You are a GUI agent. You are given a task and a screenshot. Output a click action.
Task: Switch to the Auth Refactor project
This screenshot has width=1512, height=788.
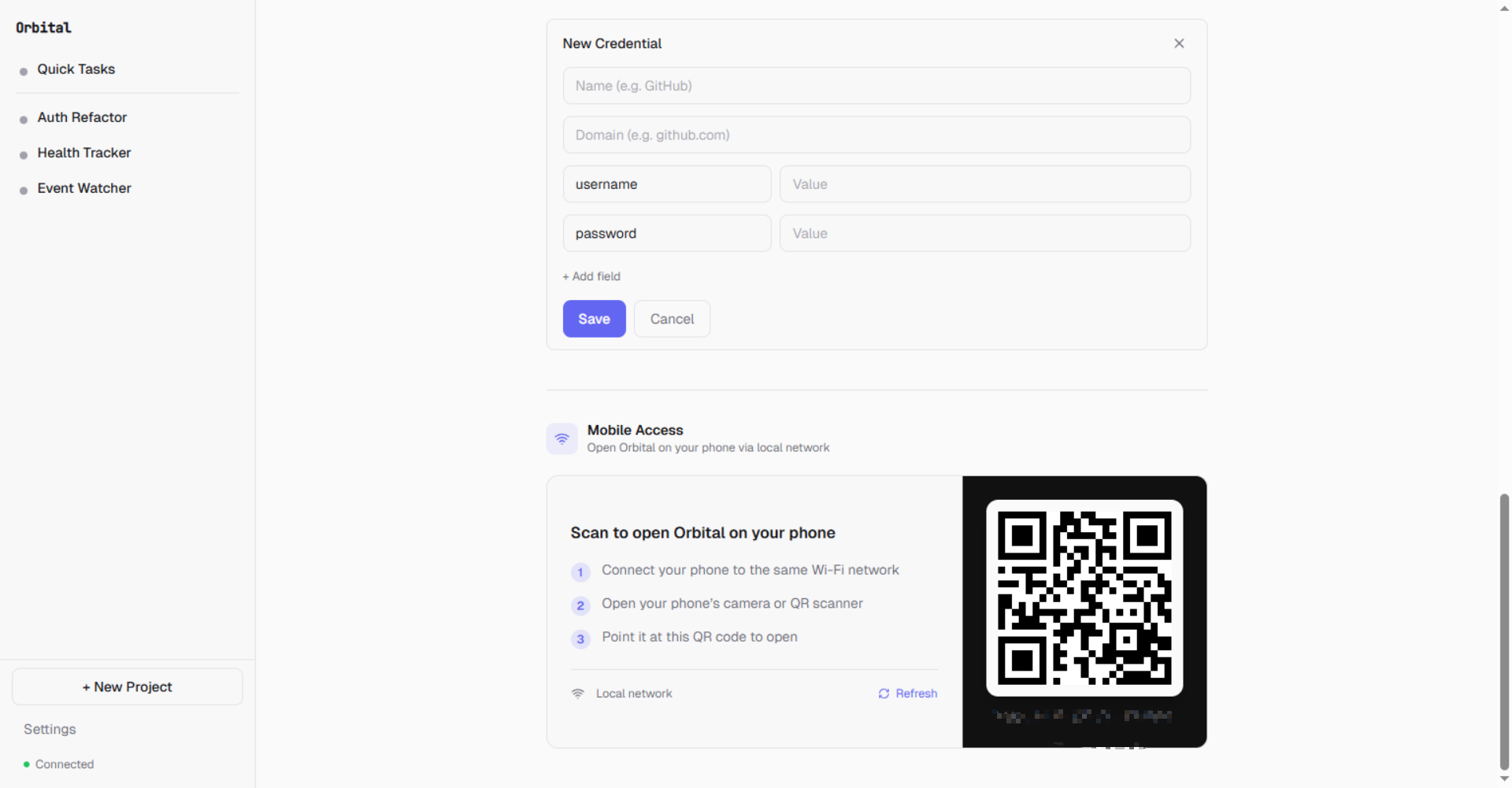point(82,117)
